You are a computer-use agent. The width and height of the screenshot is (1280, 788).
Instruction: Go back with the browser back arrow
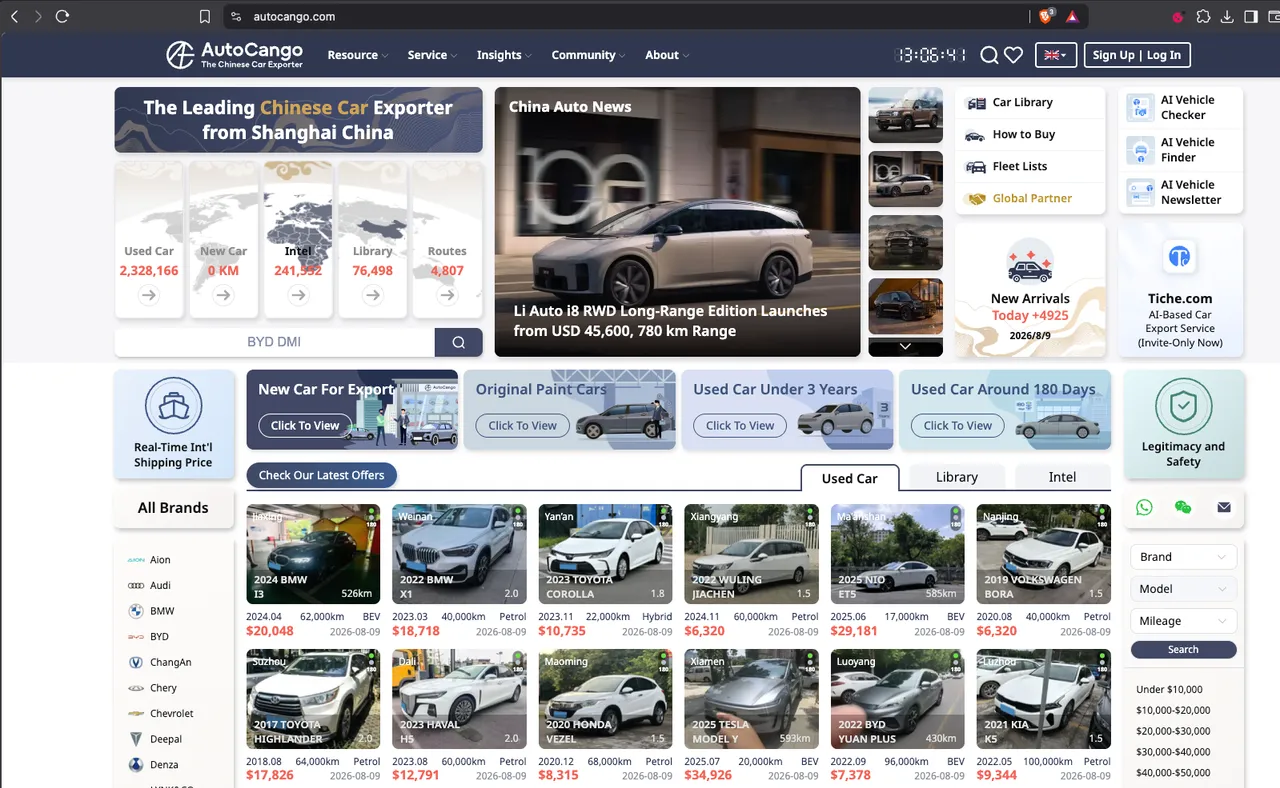click(x=14, y=16)
